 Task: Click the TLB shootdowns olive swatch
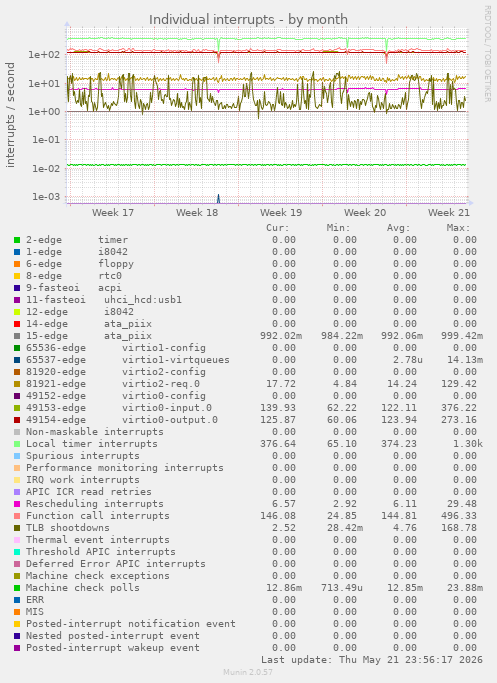pos(17,528)
